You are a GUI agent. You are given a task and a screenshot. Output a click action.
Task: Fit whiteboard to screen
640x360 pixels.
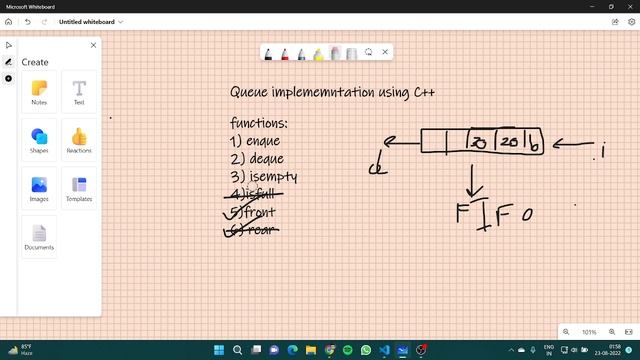(x=629, y=332)
